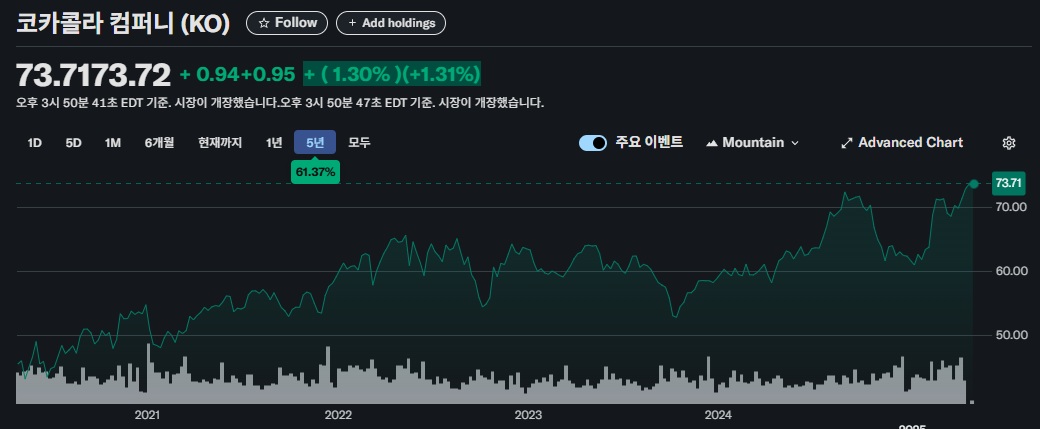
Task: Select the 6개월 time range tab
Action: click(160, 143)
